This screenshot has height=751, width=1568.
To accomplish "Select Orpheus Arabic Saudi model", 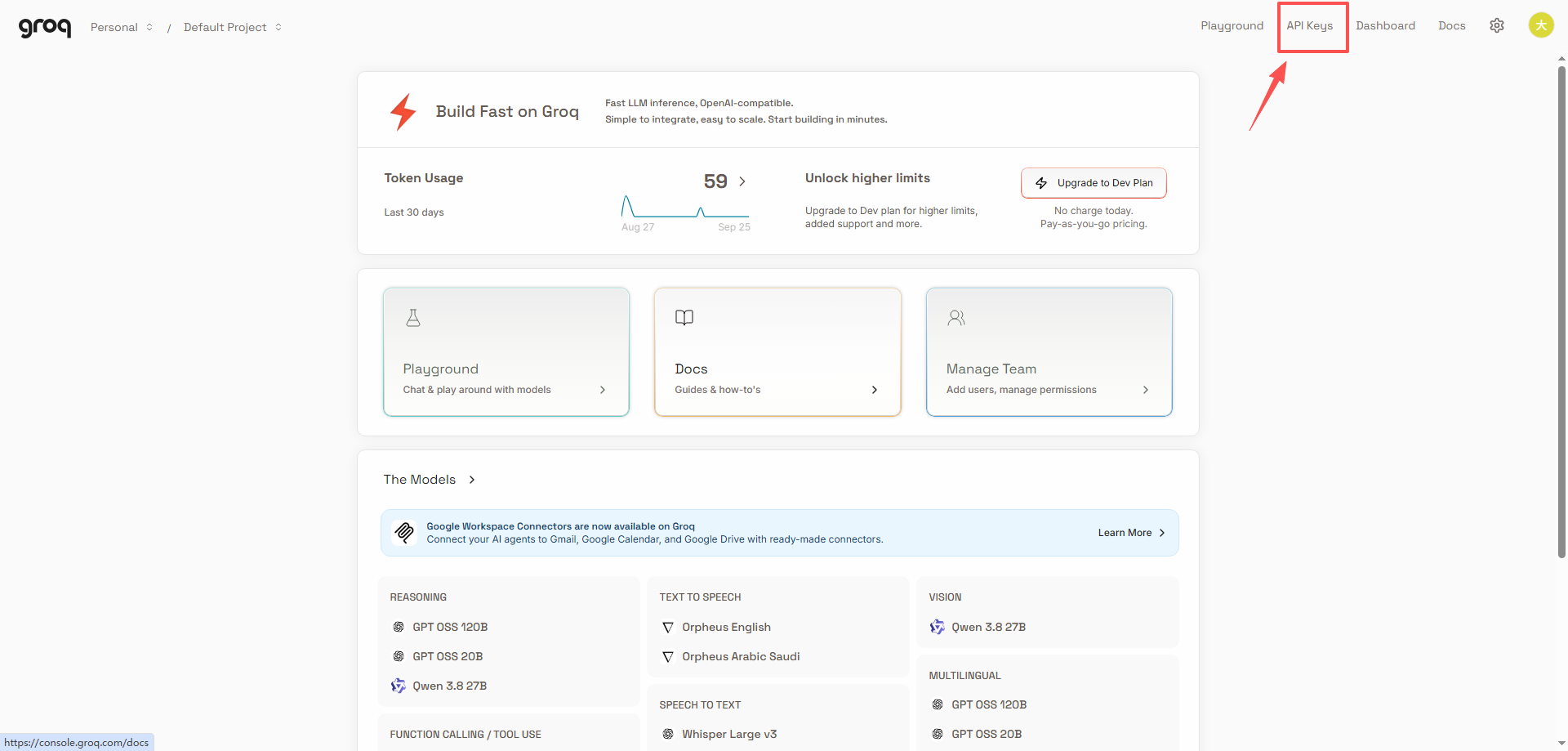I will (741, 656).
